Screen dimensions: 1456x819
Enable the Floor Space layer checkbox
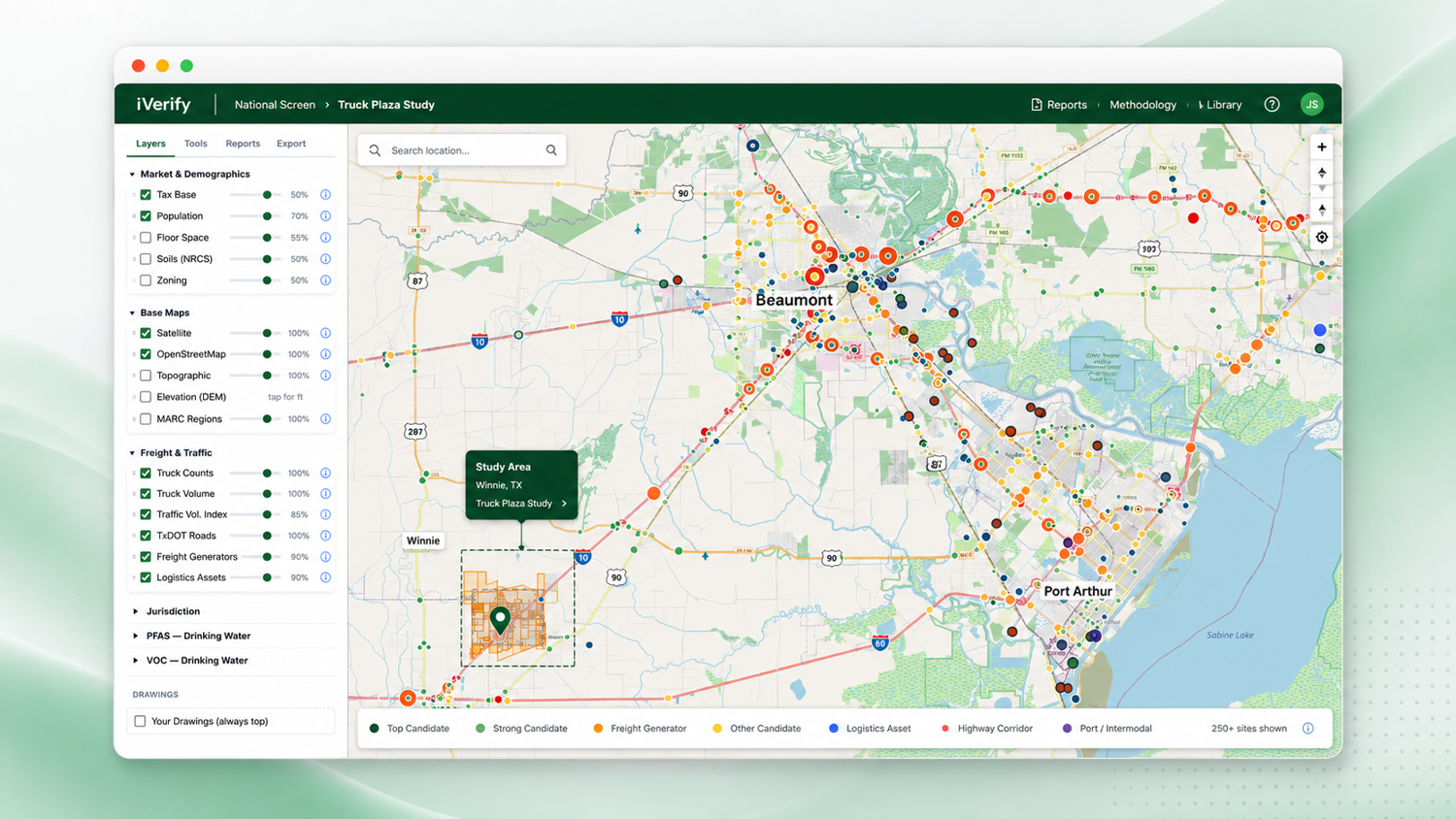pyautogui.click(x=146, y=238)
